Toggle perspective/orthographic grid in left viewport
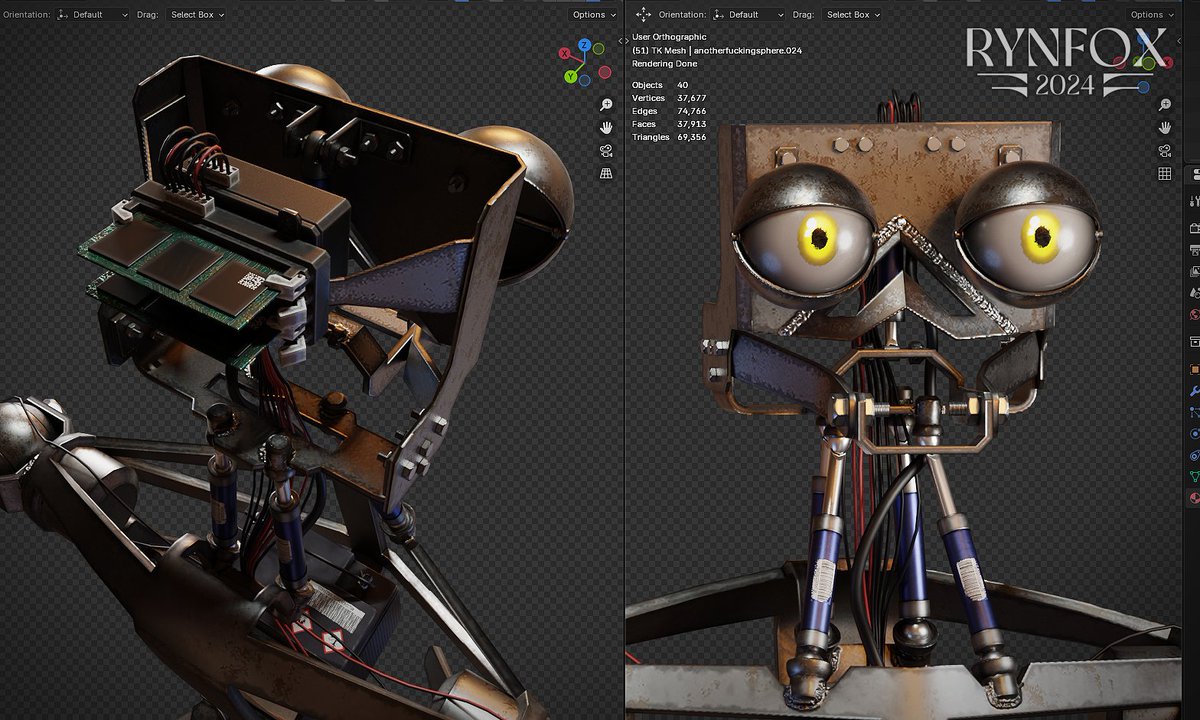1200x720 pixels. pyautogui.click(x=606, y=174)
